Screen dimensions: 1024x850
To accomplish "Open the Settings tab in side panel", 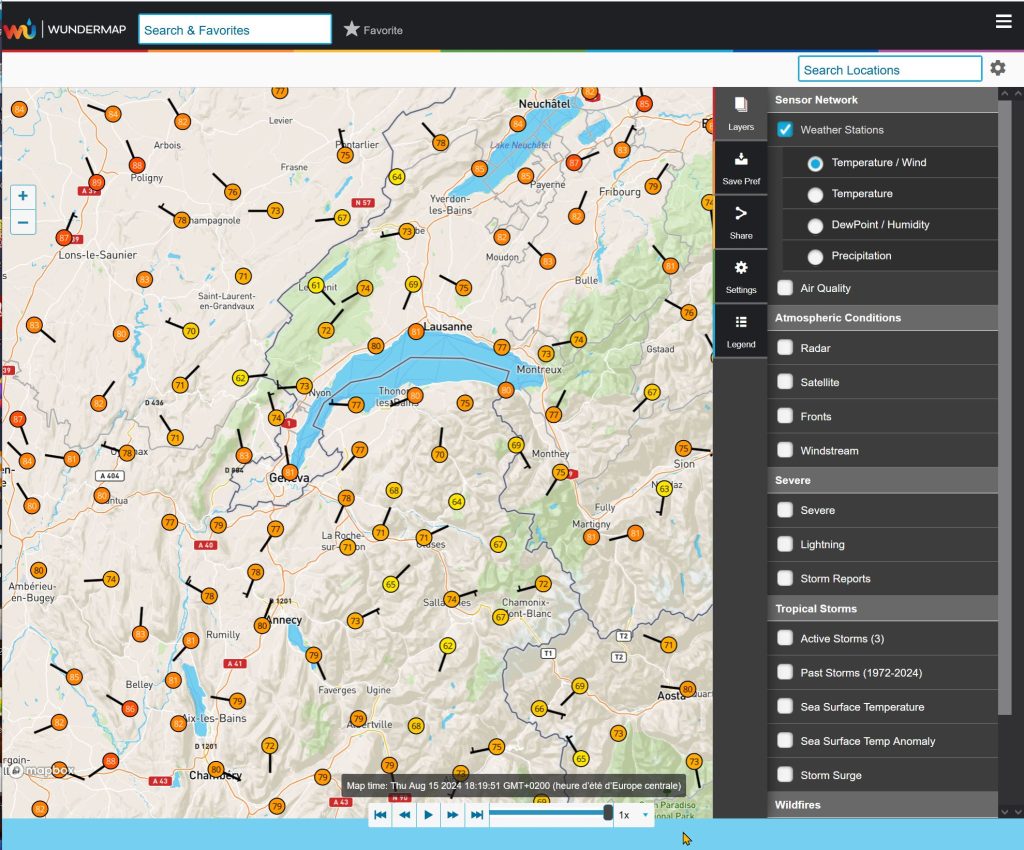I will 741,276.
